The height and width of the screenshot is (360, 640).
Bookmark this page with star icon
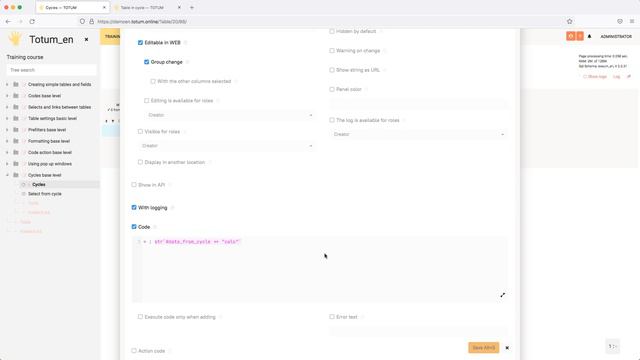coord(570,21)
